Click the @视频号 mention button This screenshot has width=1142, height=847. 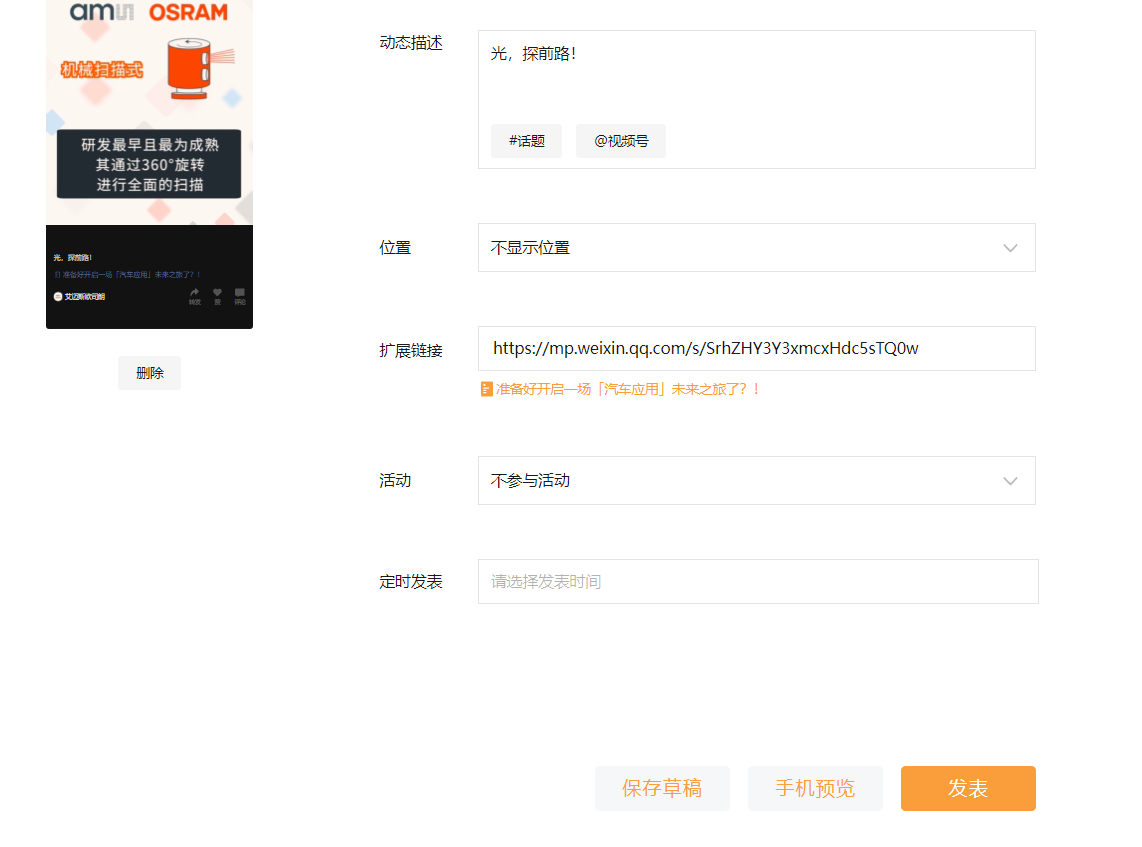click(621, 141)
